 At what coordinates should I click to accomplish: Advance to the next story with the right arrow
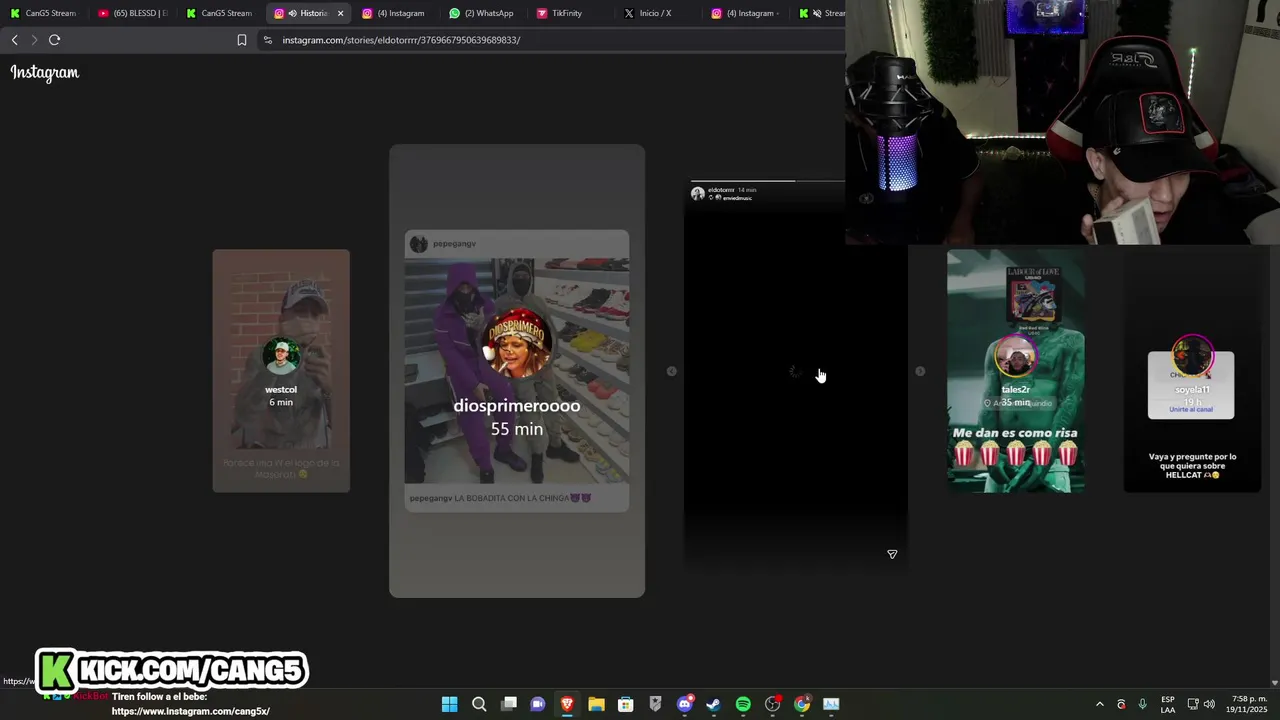coord(920,371)
